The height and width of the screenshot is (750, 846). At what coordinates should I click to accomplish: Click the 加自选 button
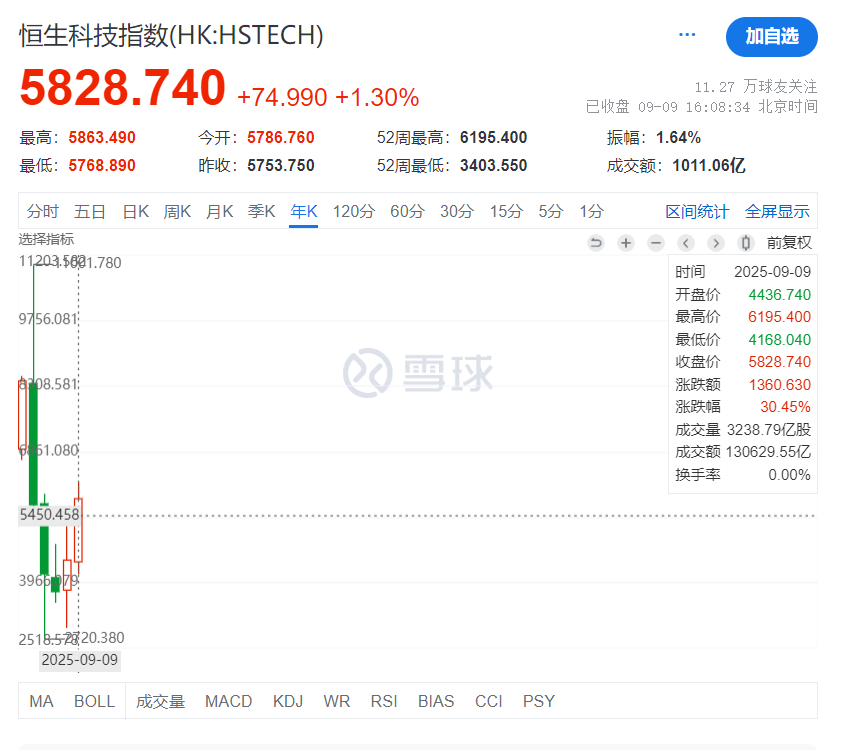click(x=772, y=37)
